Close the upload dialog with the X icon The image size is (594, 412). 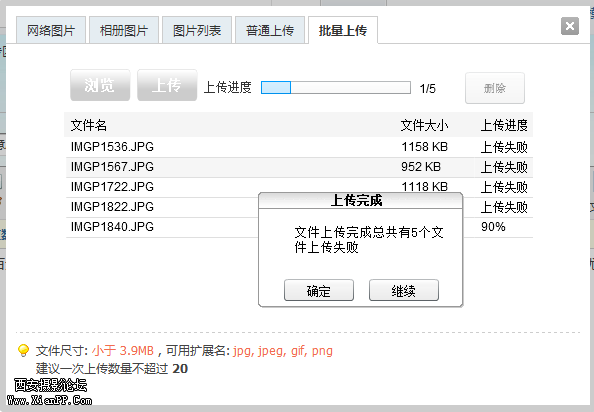(x=570, y=26)
